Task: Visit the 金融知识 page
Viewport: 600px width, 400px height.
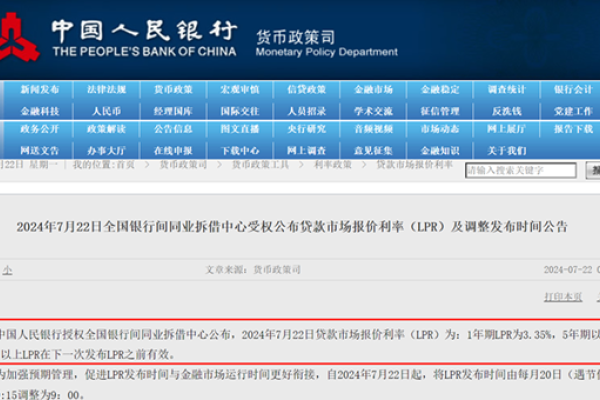Action: [x=440, y=151]
